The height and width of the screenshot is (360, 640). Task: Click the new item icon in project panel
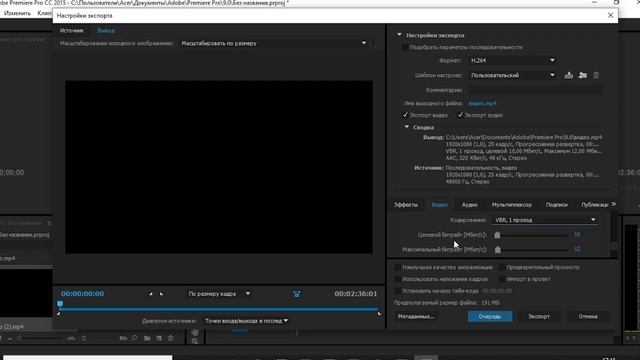159,338
